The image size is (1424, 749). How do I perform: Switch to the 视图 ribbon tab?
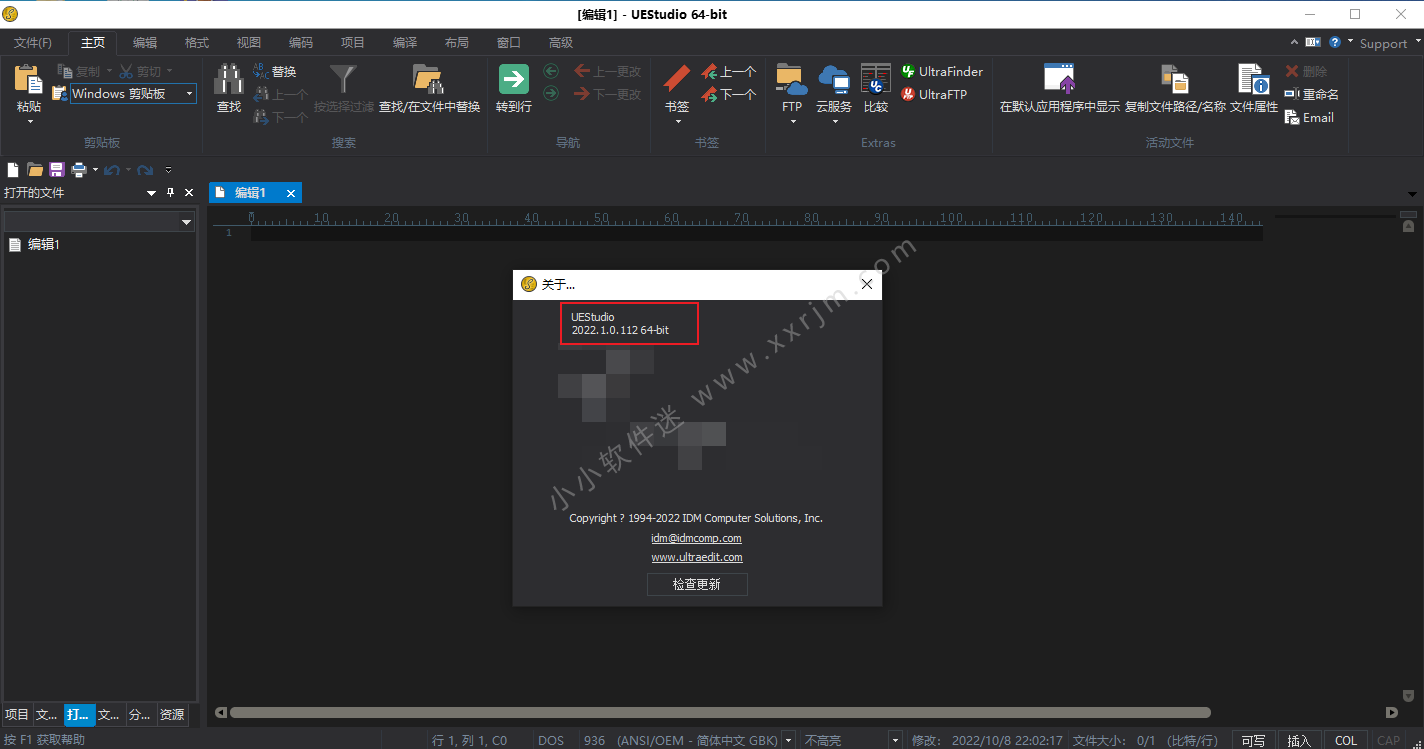tap(249, 43)
